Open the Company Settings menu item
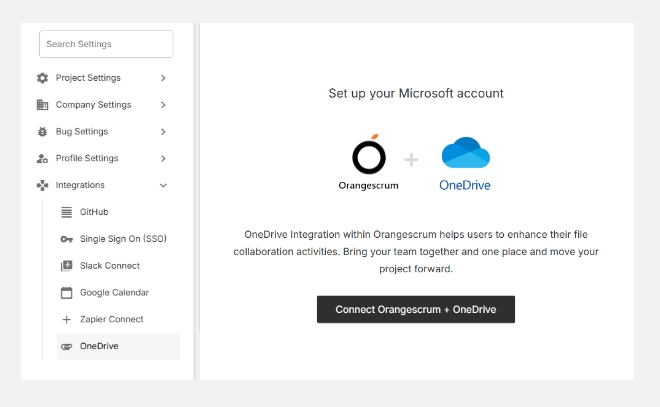 click(x=103, y=105)
